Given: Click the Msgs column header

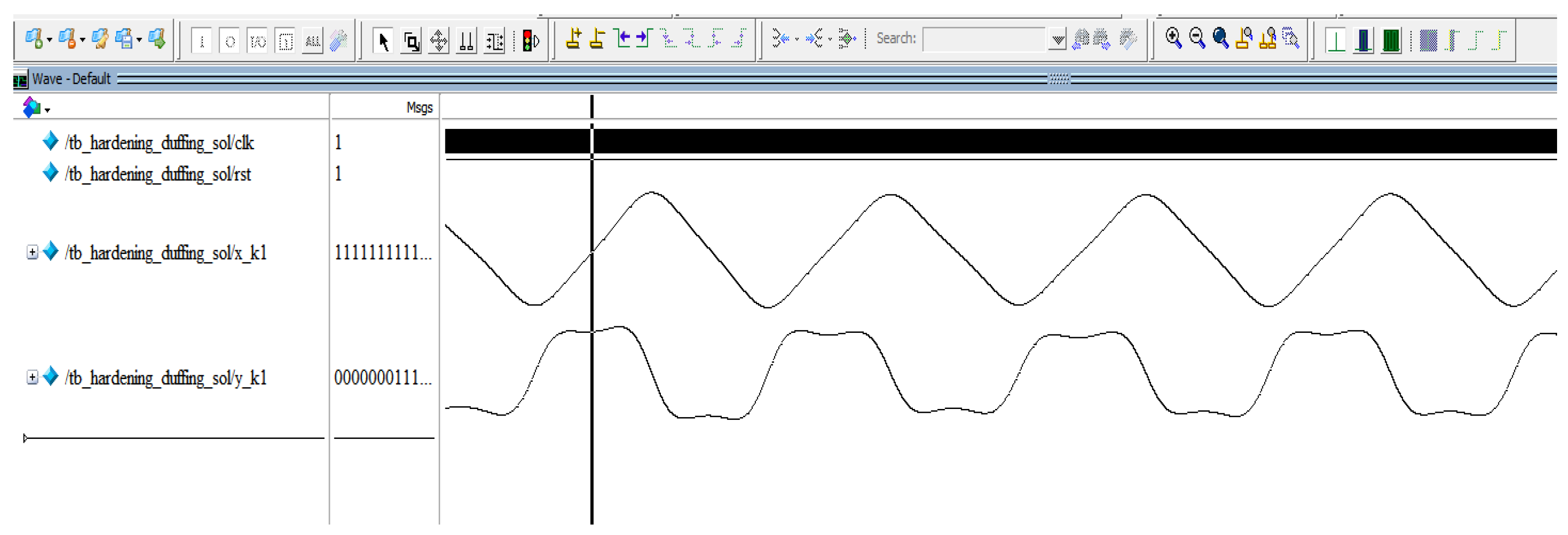Looking at the screenshot, I should point(419,108).
